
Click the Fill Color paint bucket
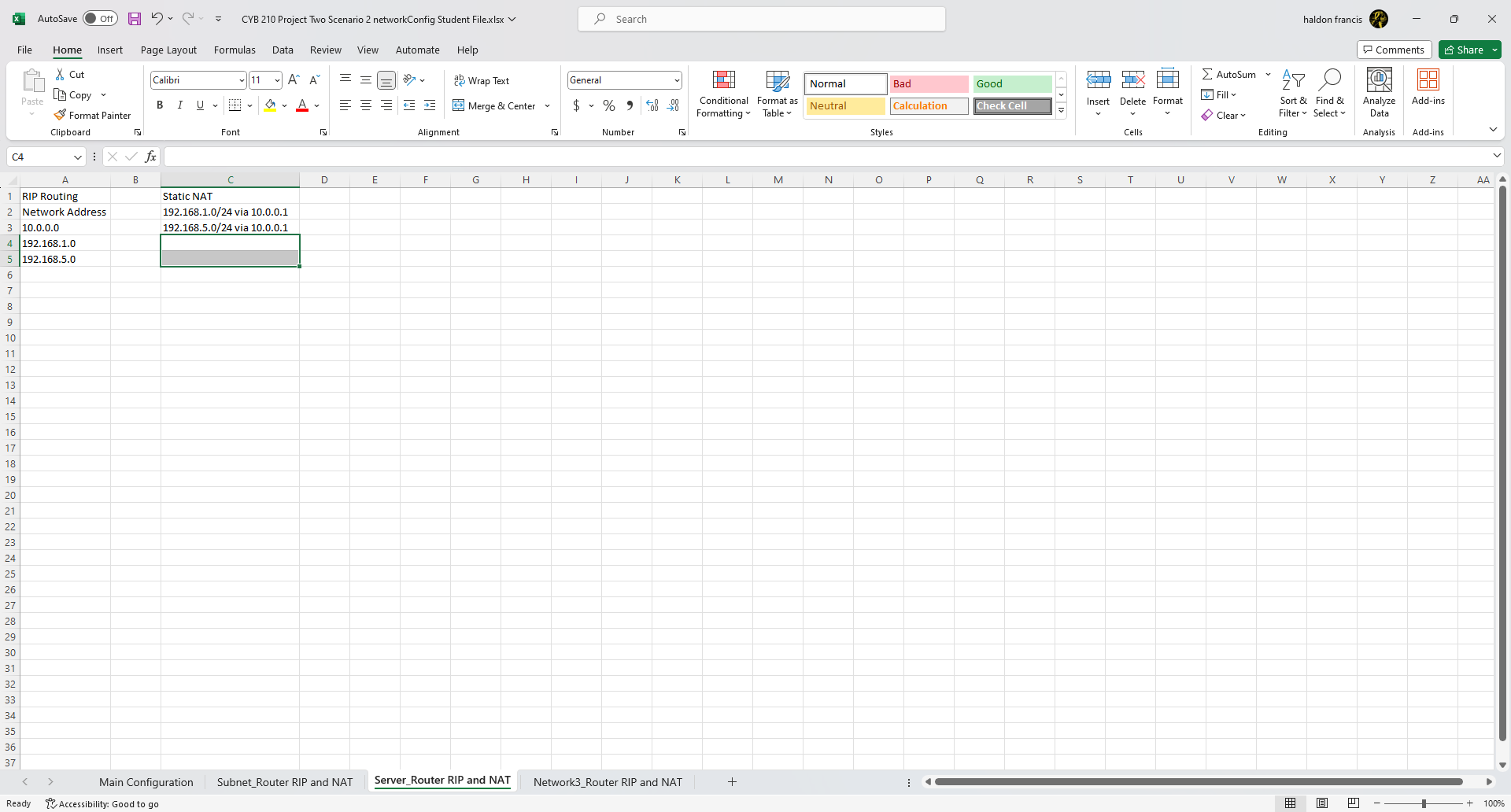(271, 105)
